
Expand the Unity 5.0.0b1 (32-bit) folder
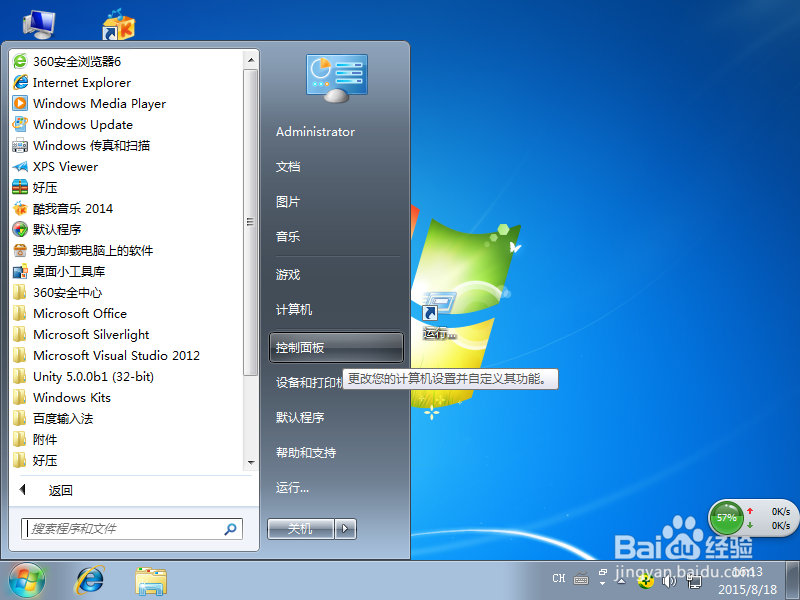click(93, 377)
